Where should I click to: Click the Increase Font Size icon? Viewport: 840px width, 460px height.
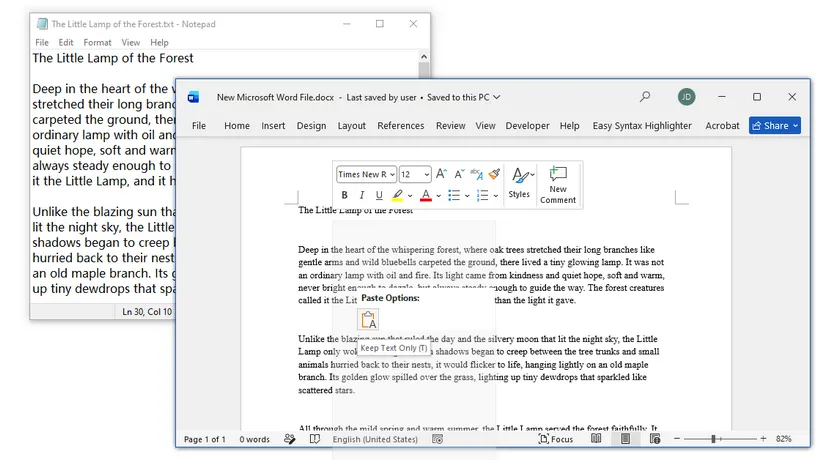coord(441,174)
